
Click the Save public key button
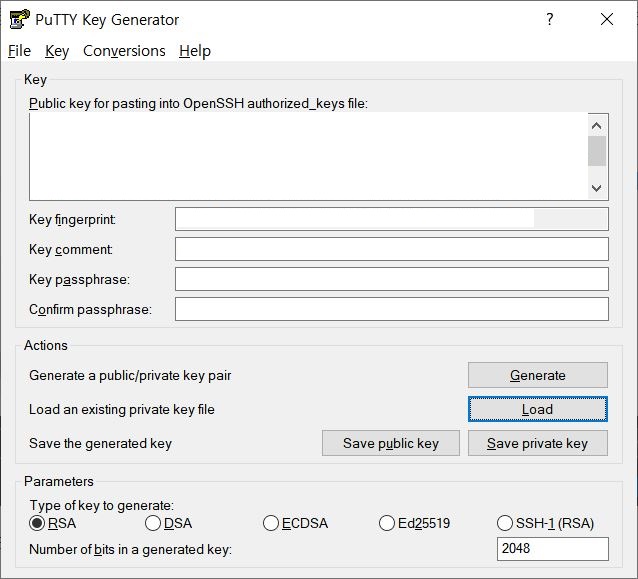click(390, 443)
